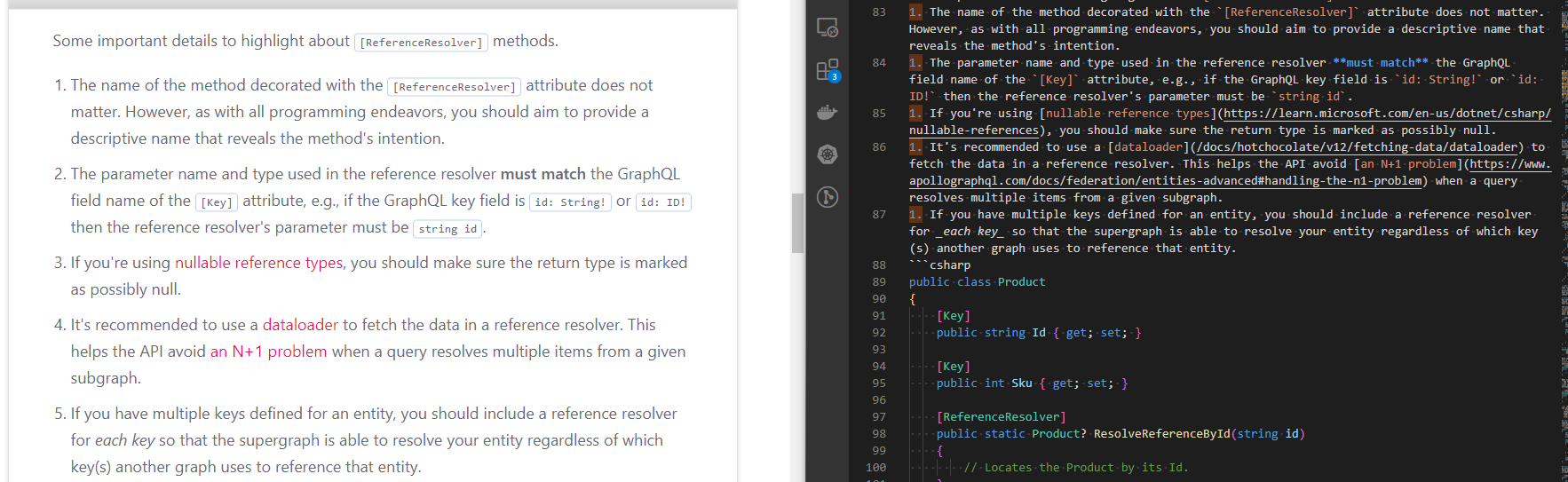Open Remote Explorer in VS Code activity bar
The width and height of the screenshot is (1568, 482).
827,28
